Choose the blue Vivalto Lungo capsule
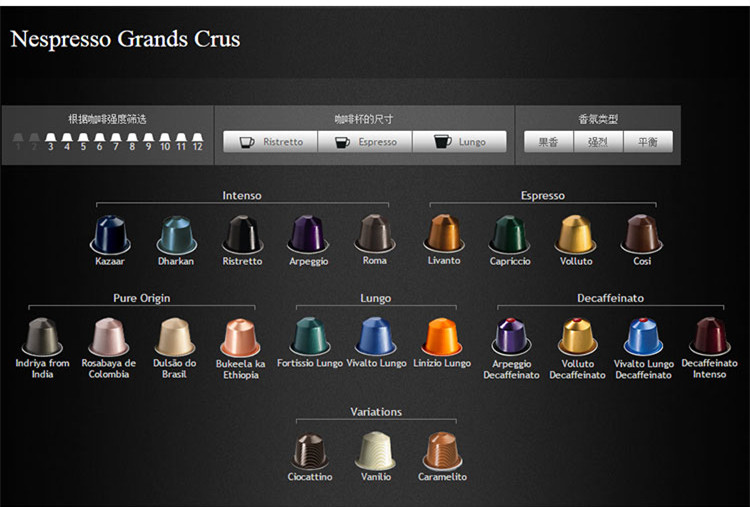This screenshot has height=507, width=750. 376,336
